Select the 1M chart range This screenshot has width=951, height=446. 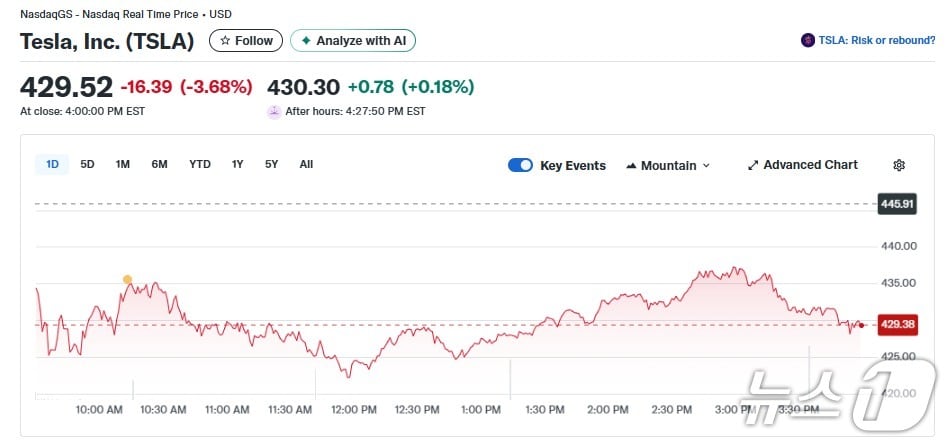122,164
